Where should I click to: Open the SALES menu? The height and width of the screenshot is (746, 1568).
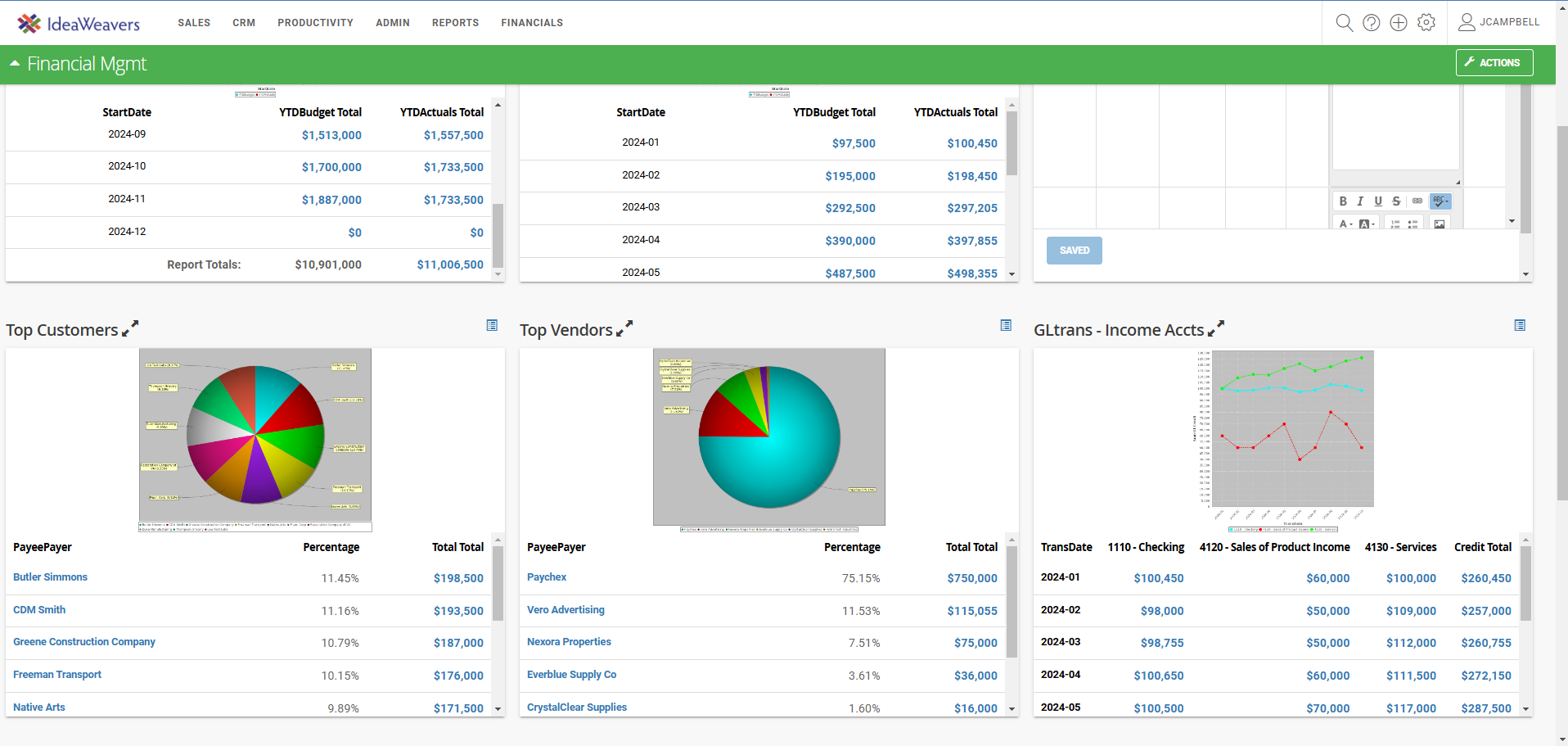coord(194,23)
